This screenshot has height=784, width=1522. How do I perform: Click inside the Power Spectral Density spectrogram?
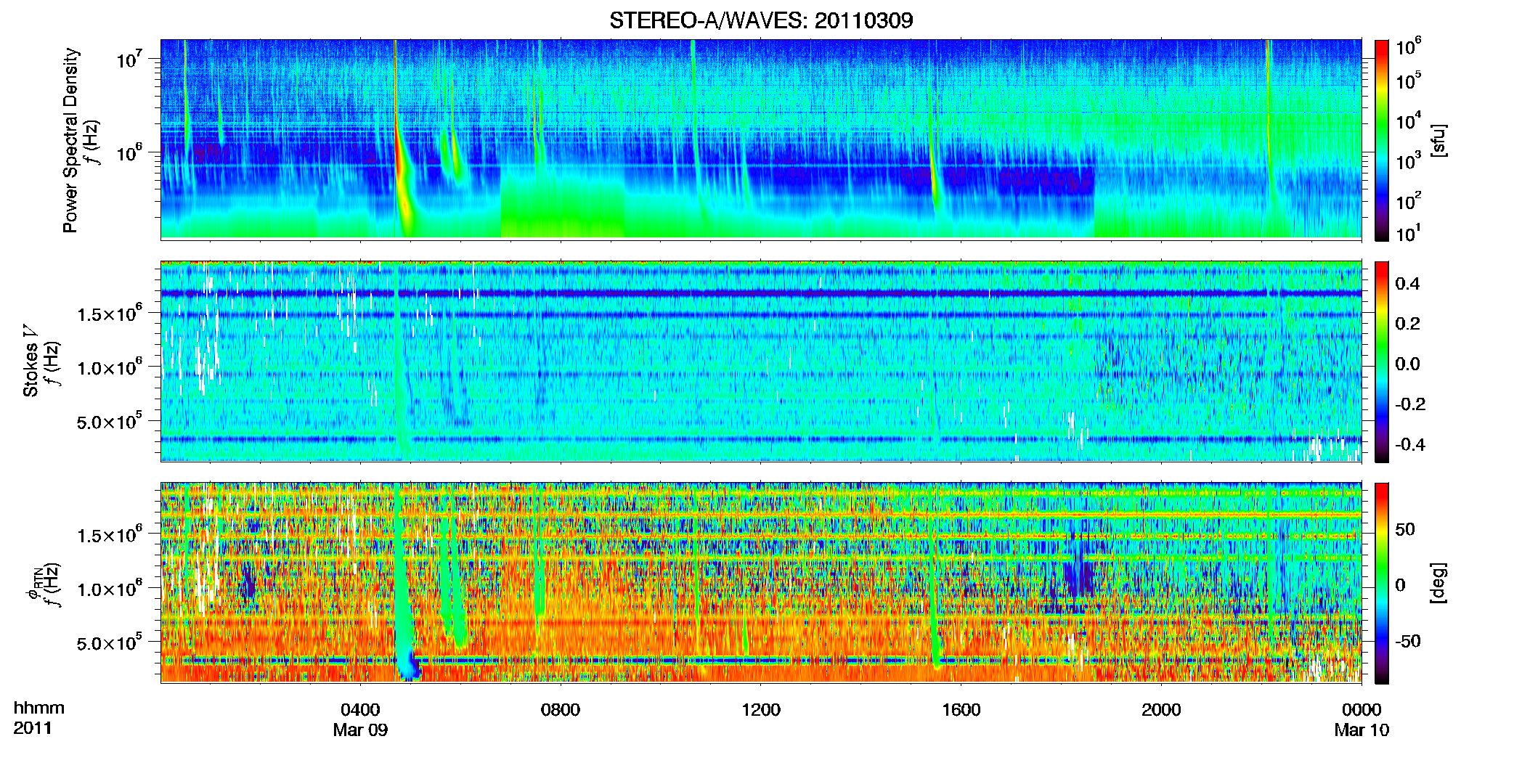coord(761,139)
